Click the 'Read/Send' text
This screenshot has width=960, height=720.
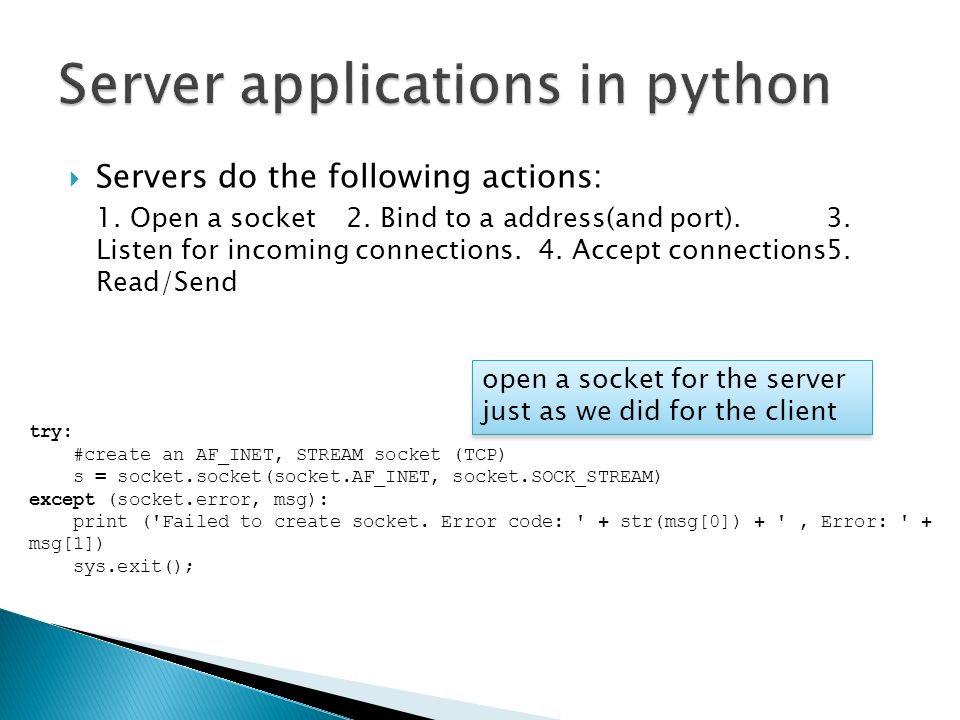pos(167,282)
